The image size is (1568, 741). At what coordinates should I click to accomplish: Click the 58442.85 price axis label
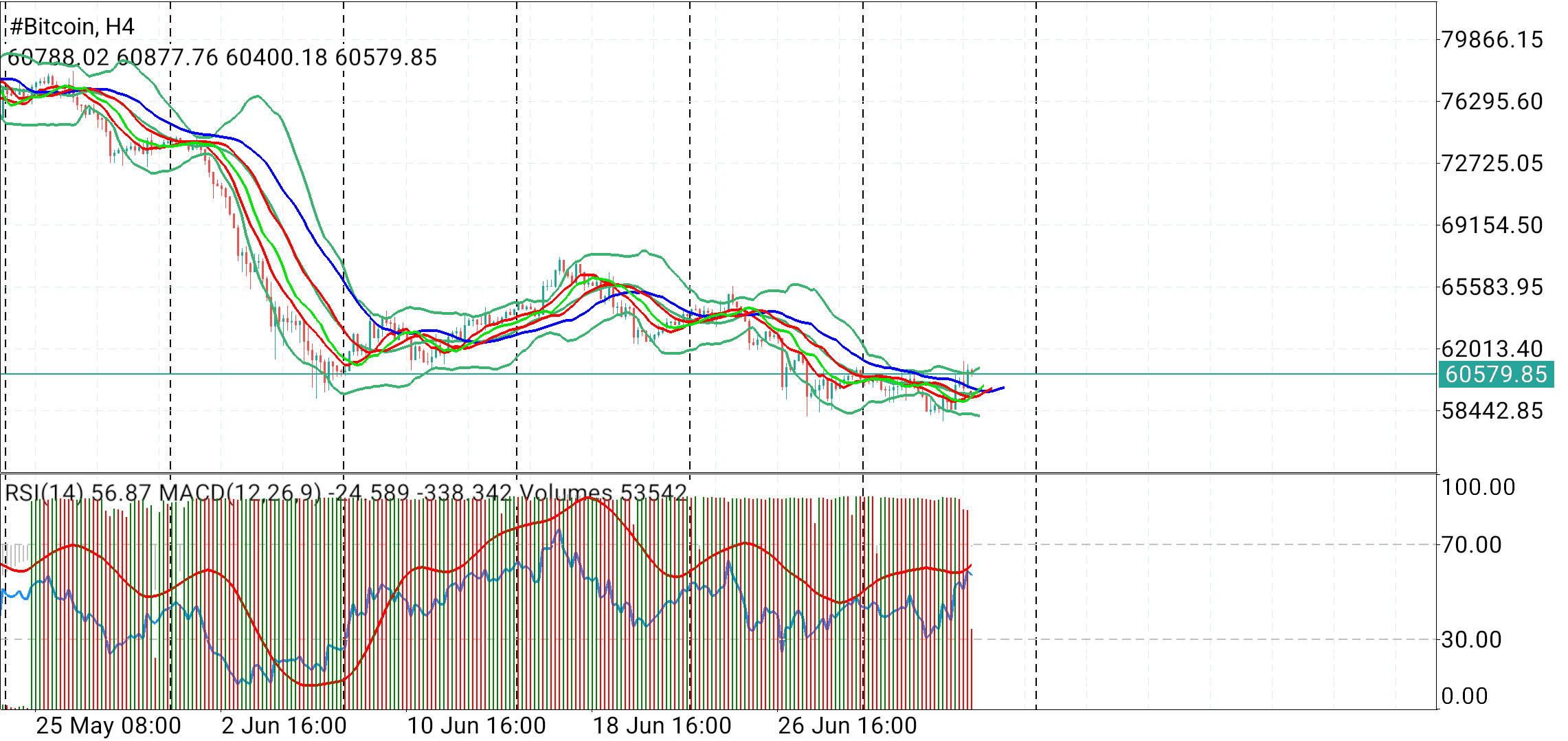click(1492, 410)
